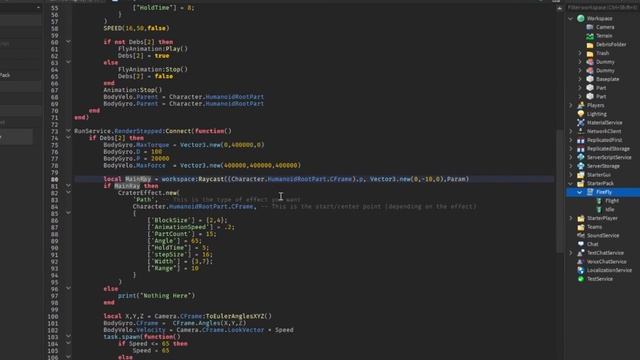The height and width of the screenshot is (360, 640).
Task: Click the ReplicatedFirst icon
Action: pyautogui.click(x=581, y=140)
